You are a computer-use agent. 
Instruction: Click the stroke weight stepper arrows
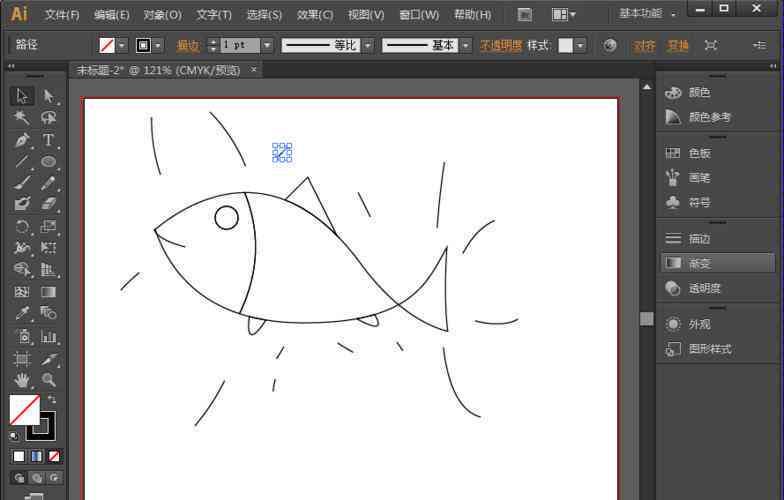pos(214,46)
